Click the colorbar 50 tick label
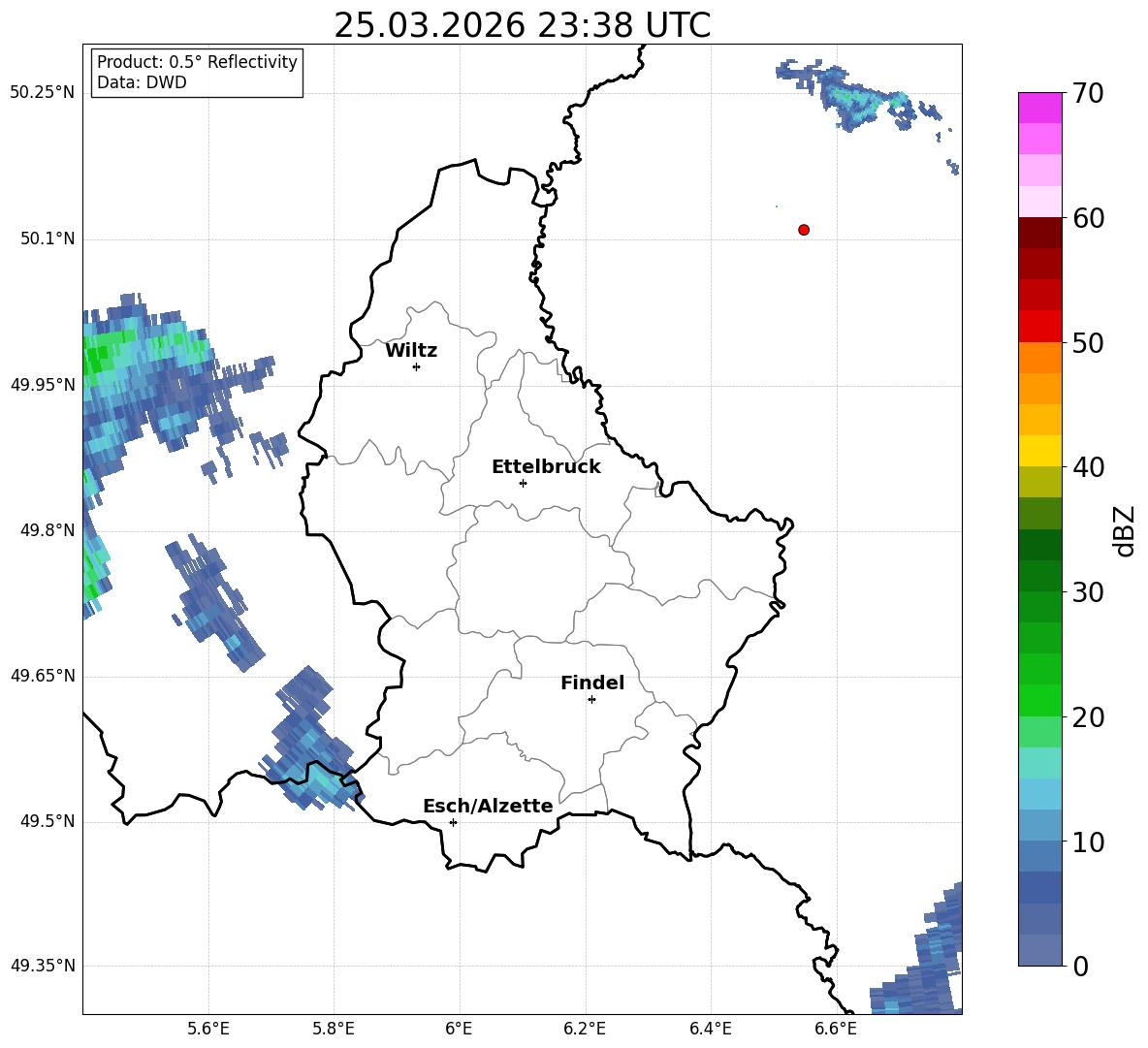Image resolution: width=1148 pixels, height=1048 pixels. 1088,342
